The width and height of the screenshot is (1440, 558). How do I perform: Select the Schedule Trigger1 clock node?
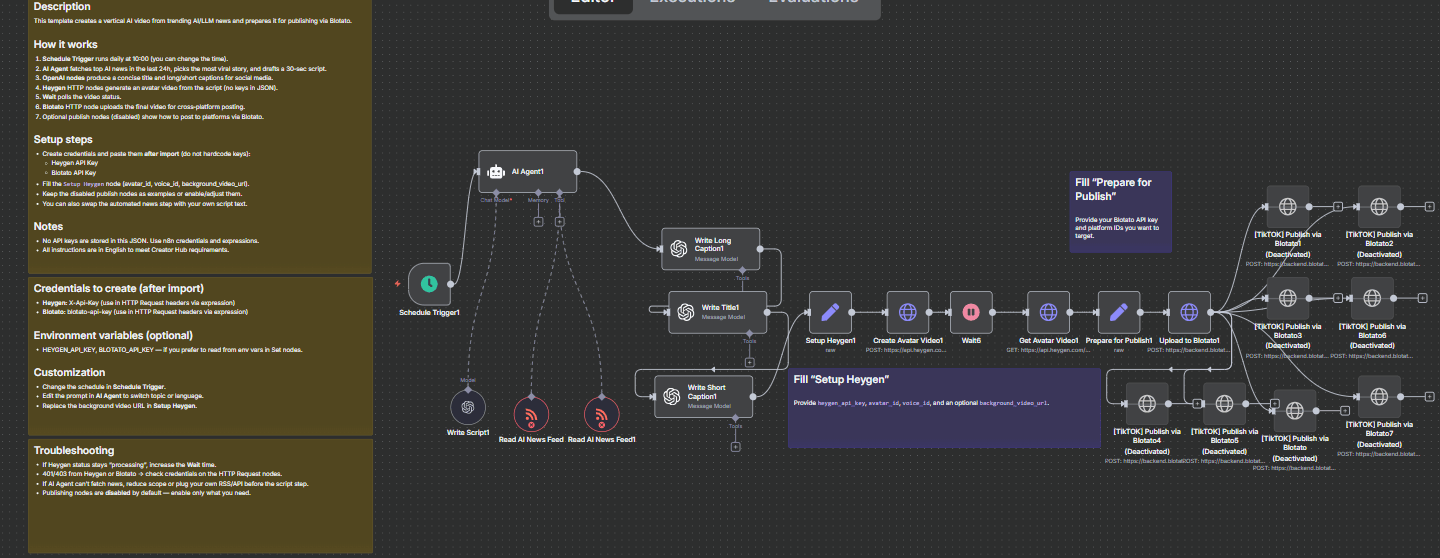(x=429, y=284)
